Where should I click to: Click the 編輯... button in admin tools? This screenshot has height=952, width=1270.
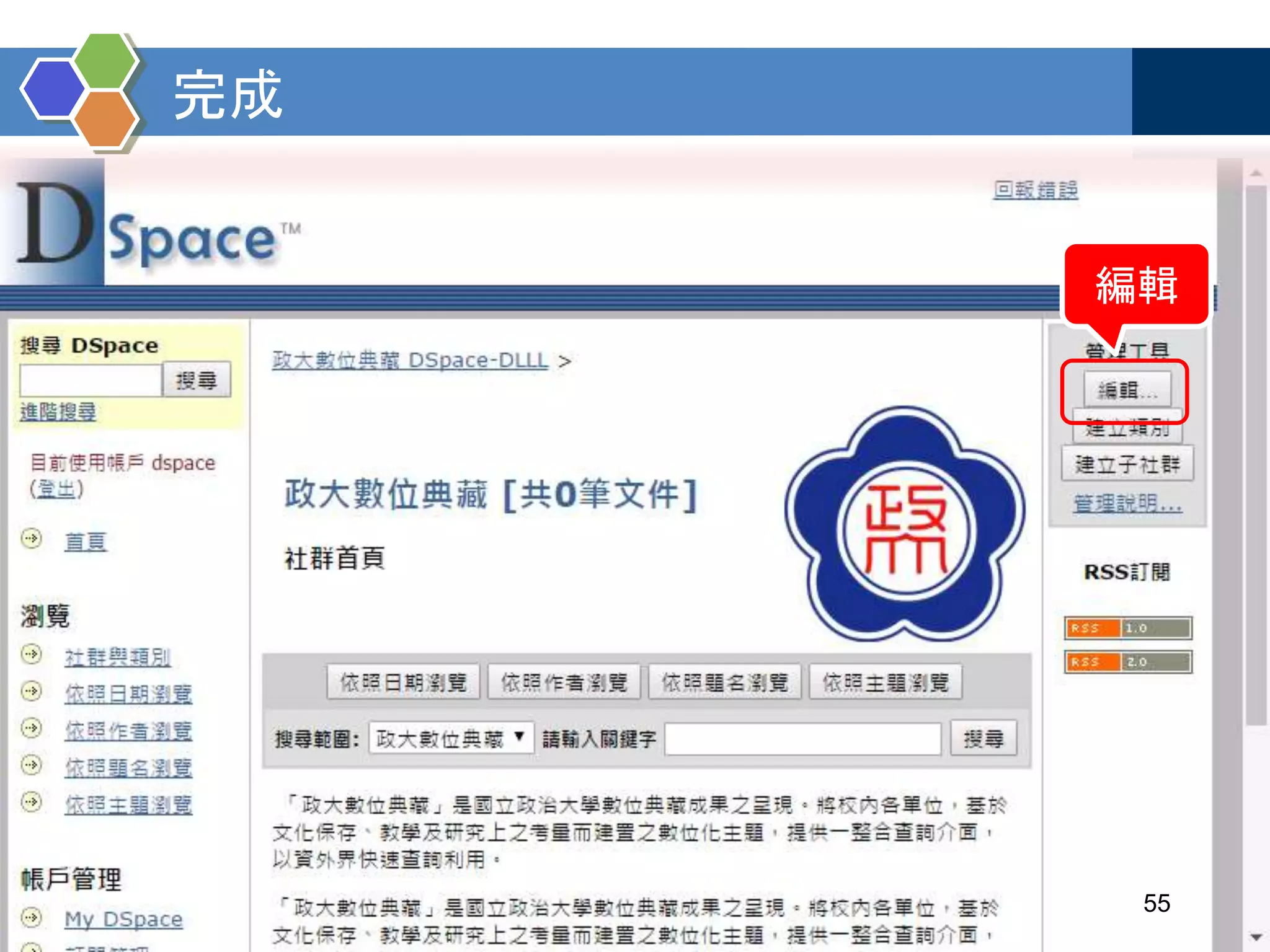click(1127, 390)
